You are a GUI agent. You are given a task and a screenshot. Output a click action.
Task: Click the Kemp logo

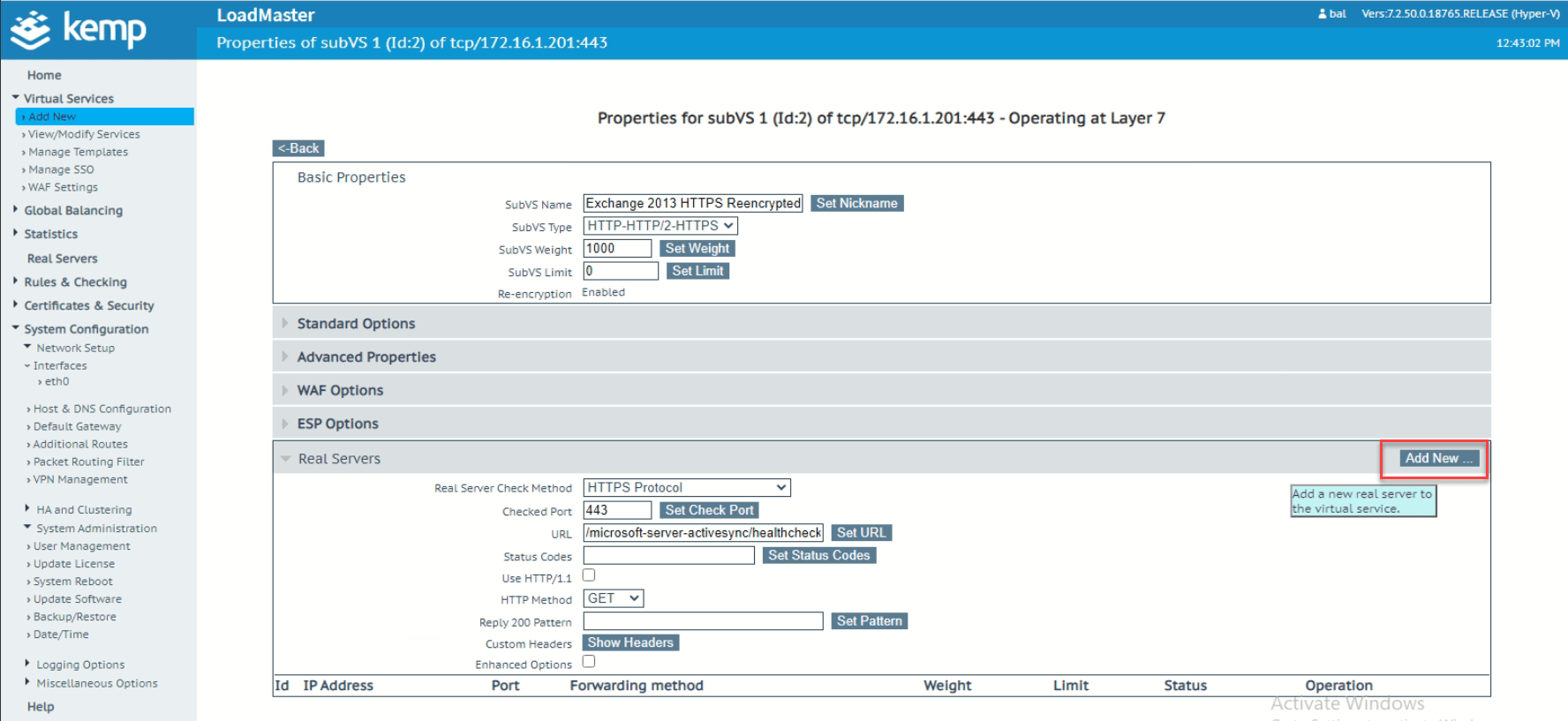coord(78,29)
